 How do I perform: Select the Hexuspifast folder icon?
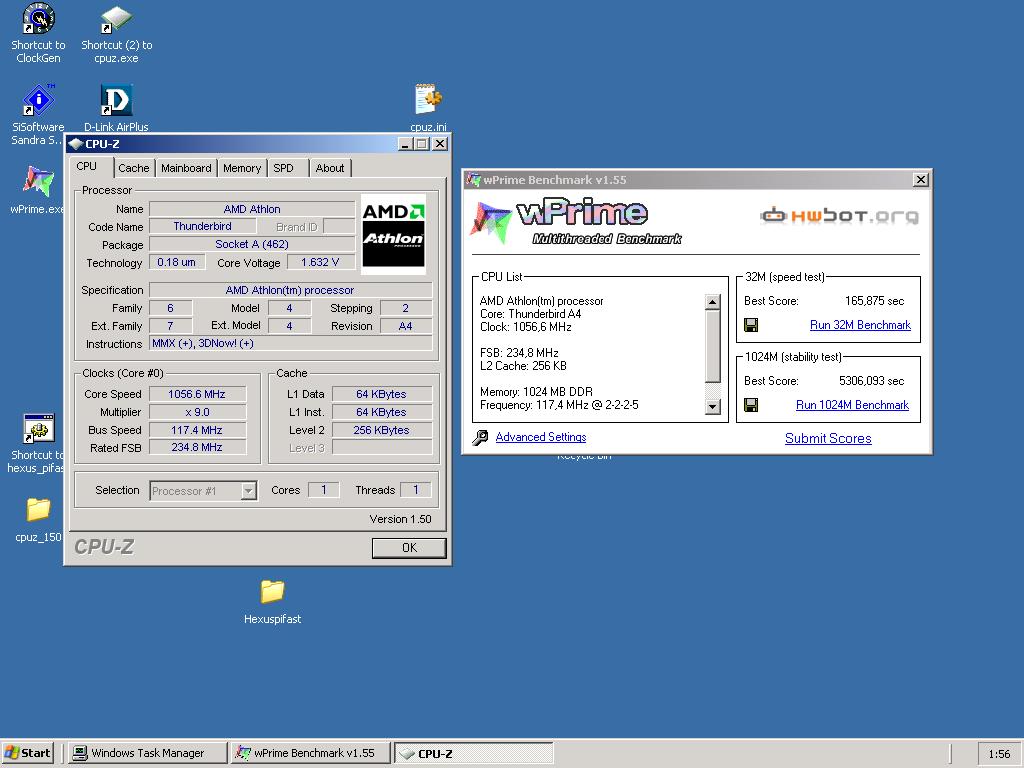272,592
